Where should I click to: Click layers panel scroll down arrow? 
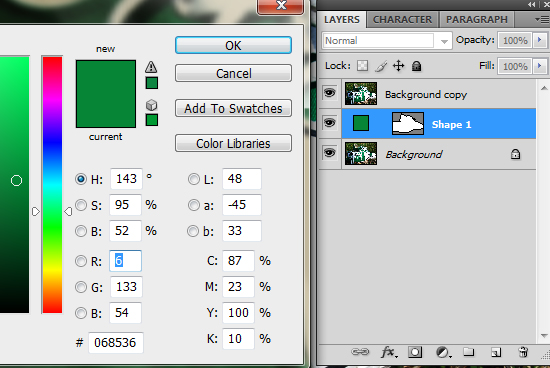pos(544,336)
